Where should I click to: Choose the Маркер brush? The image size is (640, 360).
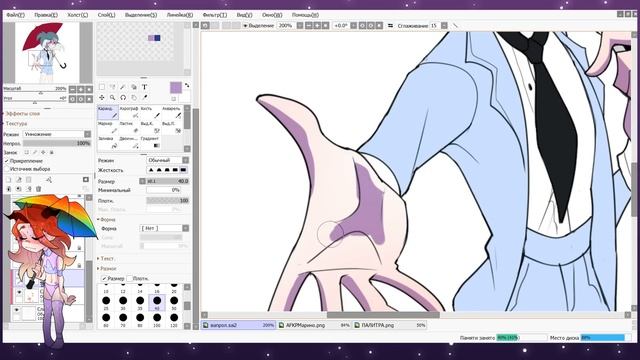pyautogui.click(x=108, y=127)
